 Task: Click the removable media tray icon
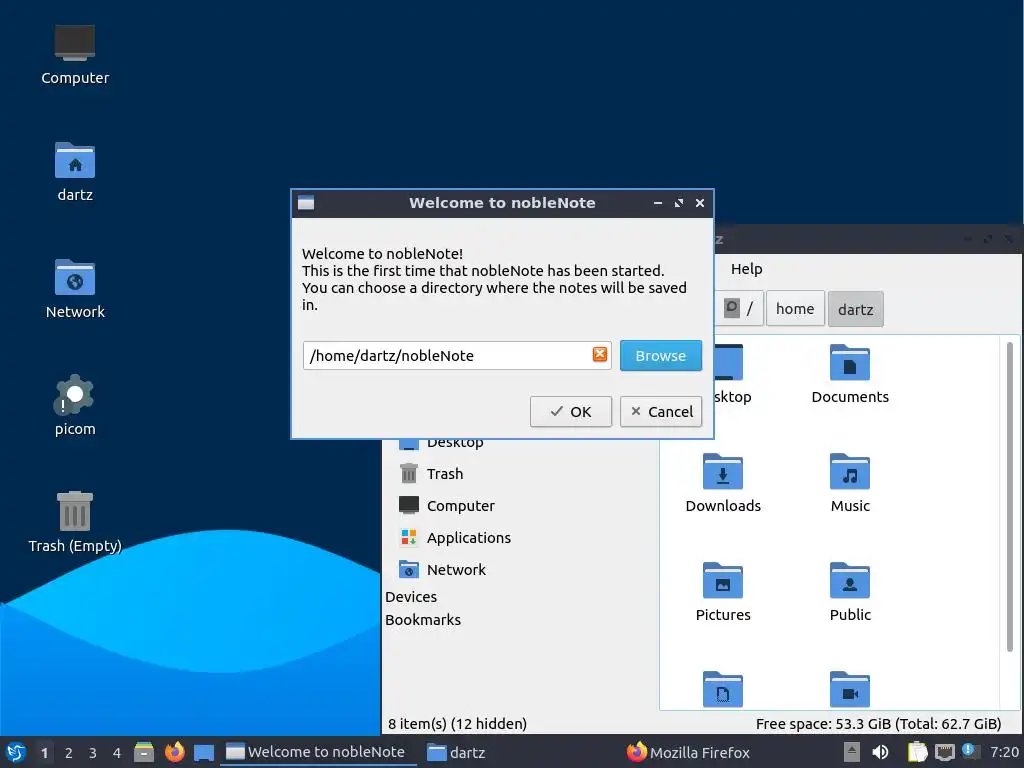click(852, 752)
